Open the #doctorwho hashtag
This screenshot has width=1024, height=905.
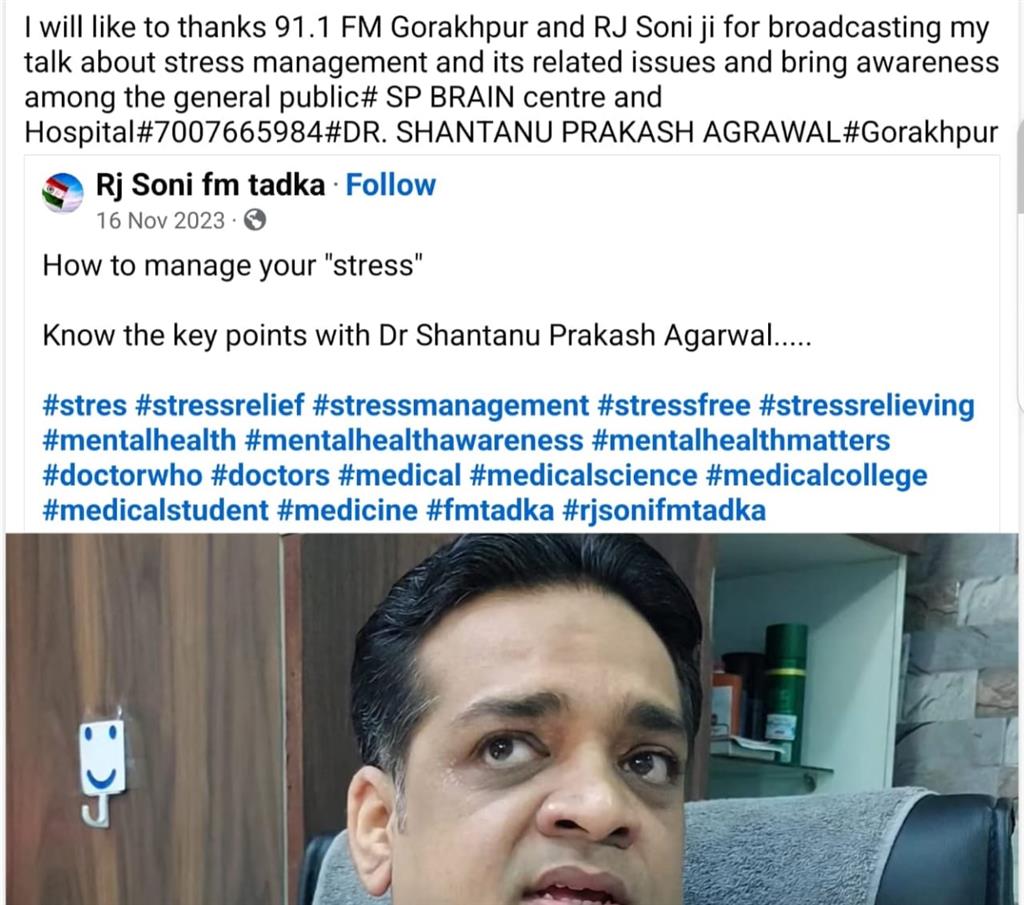[x=122, y=475]
